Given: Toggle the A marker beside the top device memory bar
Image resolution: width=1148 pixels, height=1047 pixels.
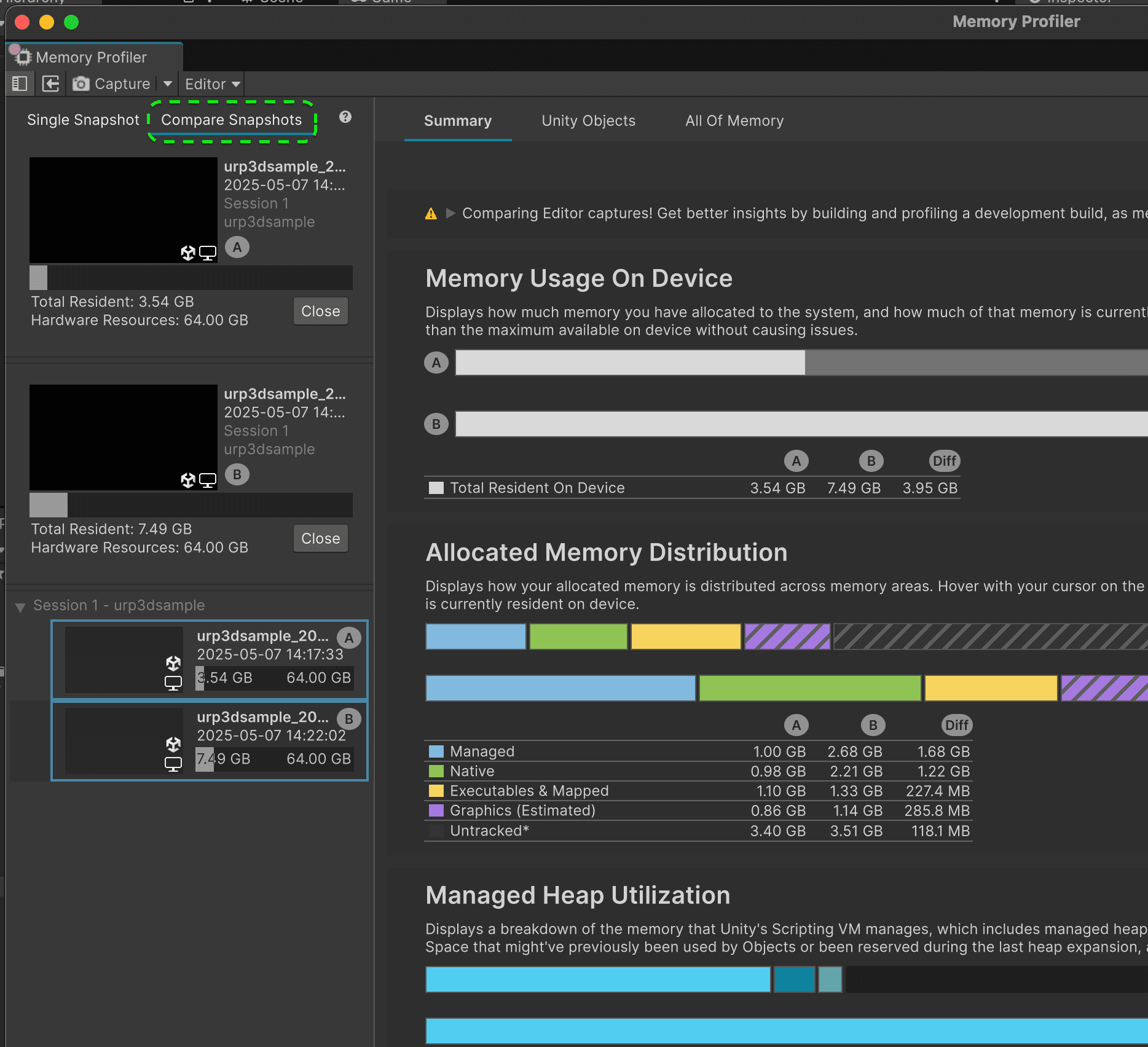Looking at the screenshot, I should click(x=436, y=363).
